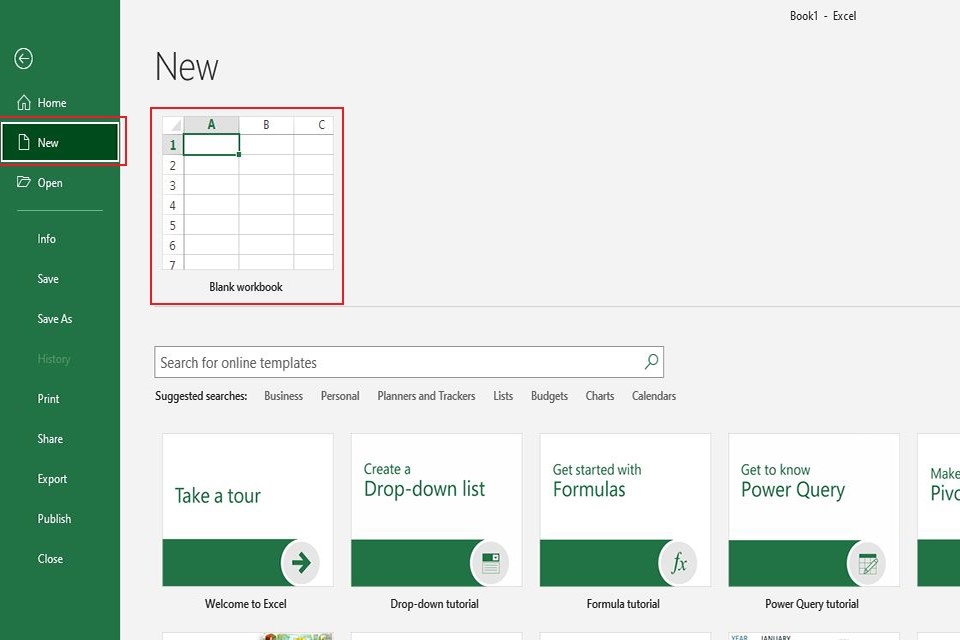Open the Home page in sidebar

tap(60, 103)
